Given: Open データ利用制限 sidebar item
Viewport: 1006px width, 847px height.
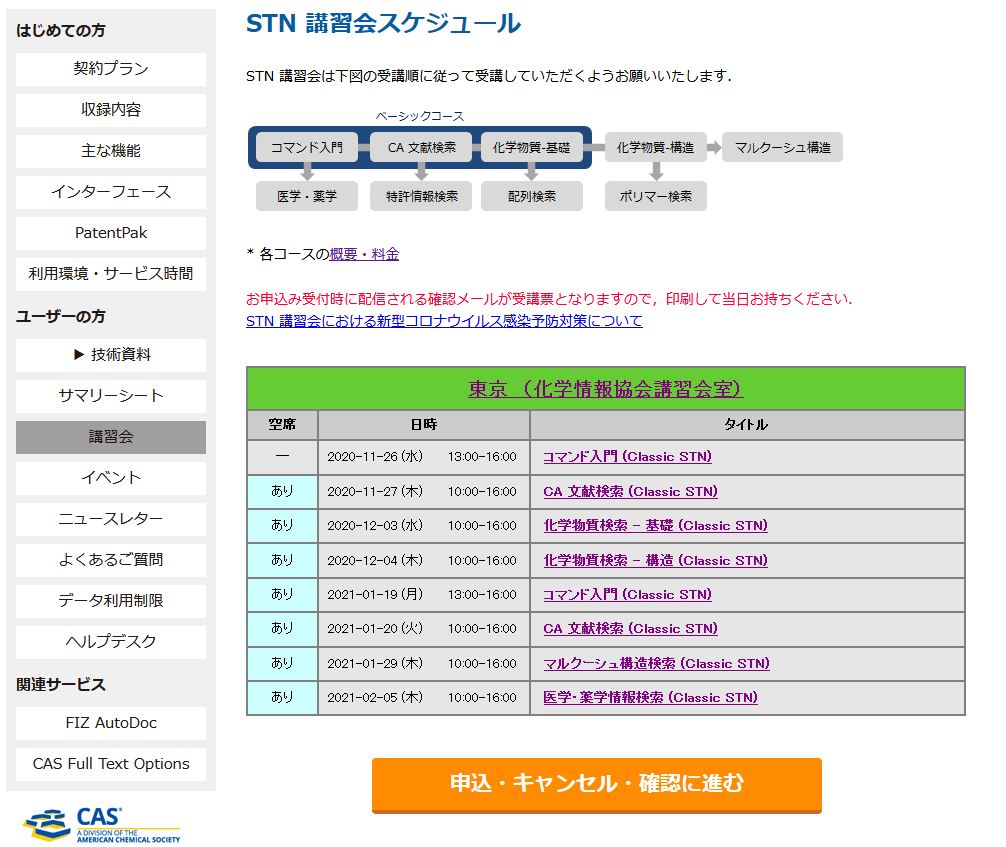Looking at the screenshot, I should (x=111, y=601).
